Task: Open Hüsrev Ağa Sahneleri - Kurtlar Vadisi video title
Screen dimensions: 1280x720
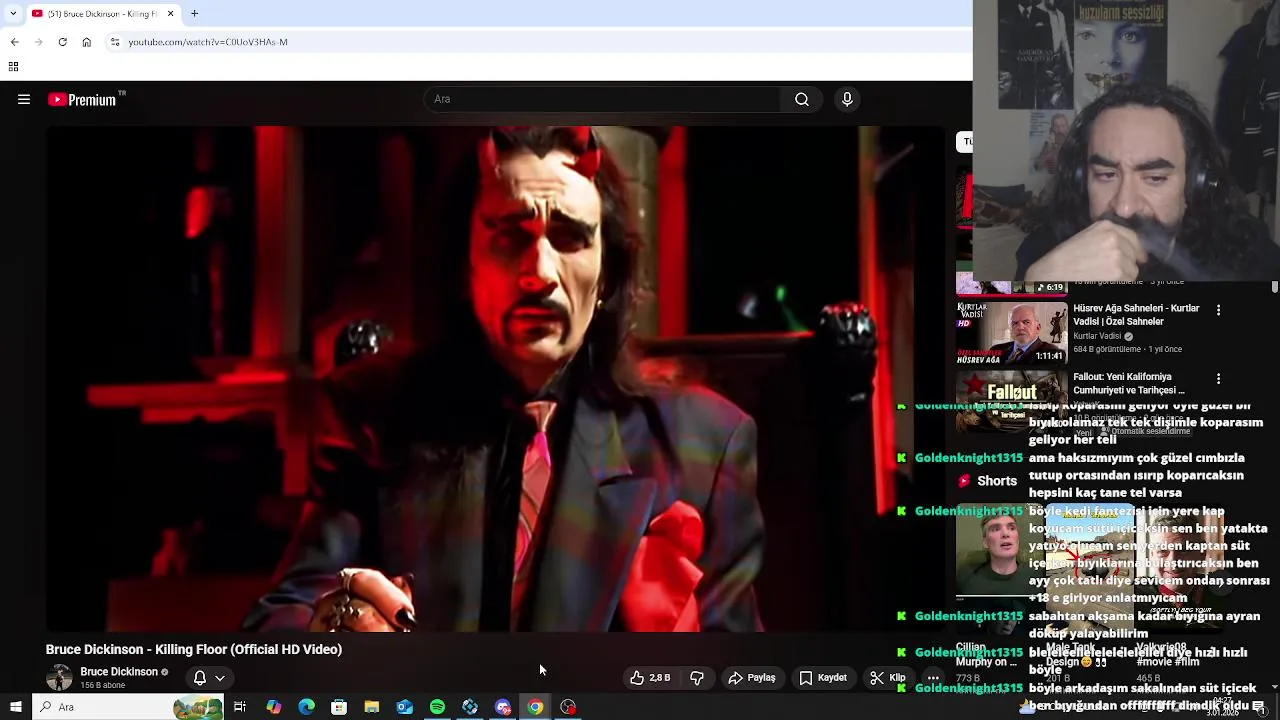Action: coord(1136,315)
